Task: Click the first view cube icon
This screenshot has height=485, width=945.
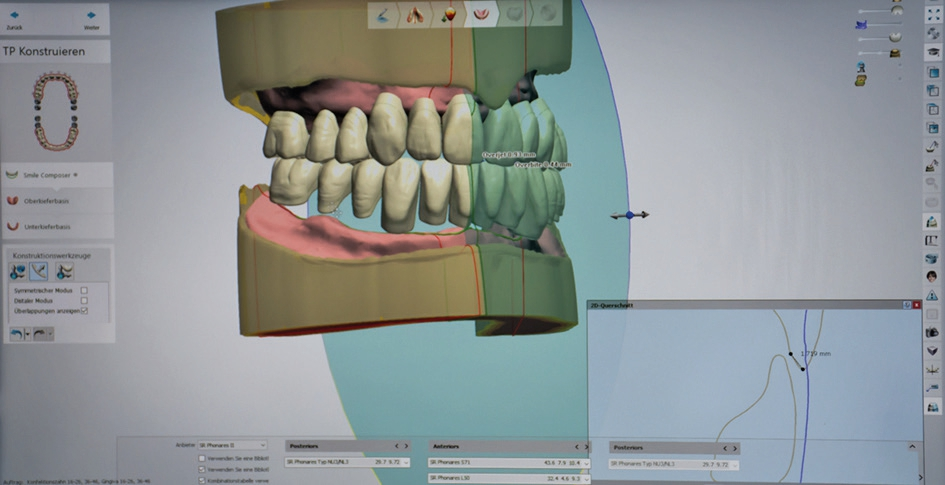Action: [932, 72]
